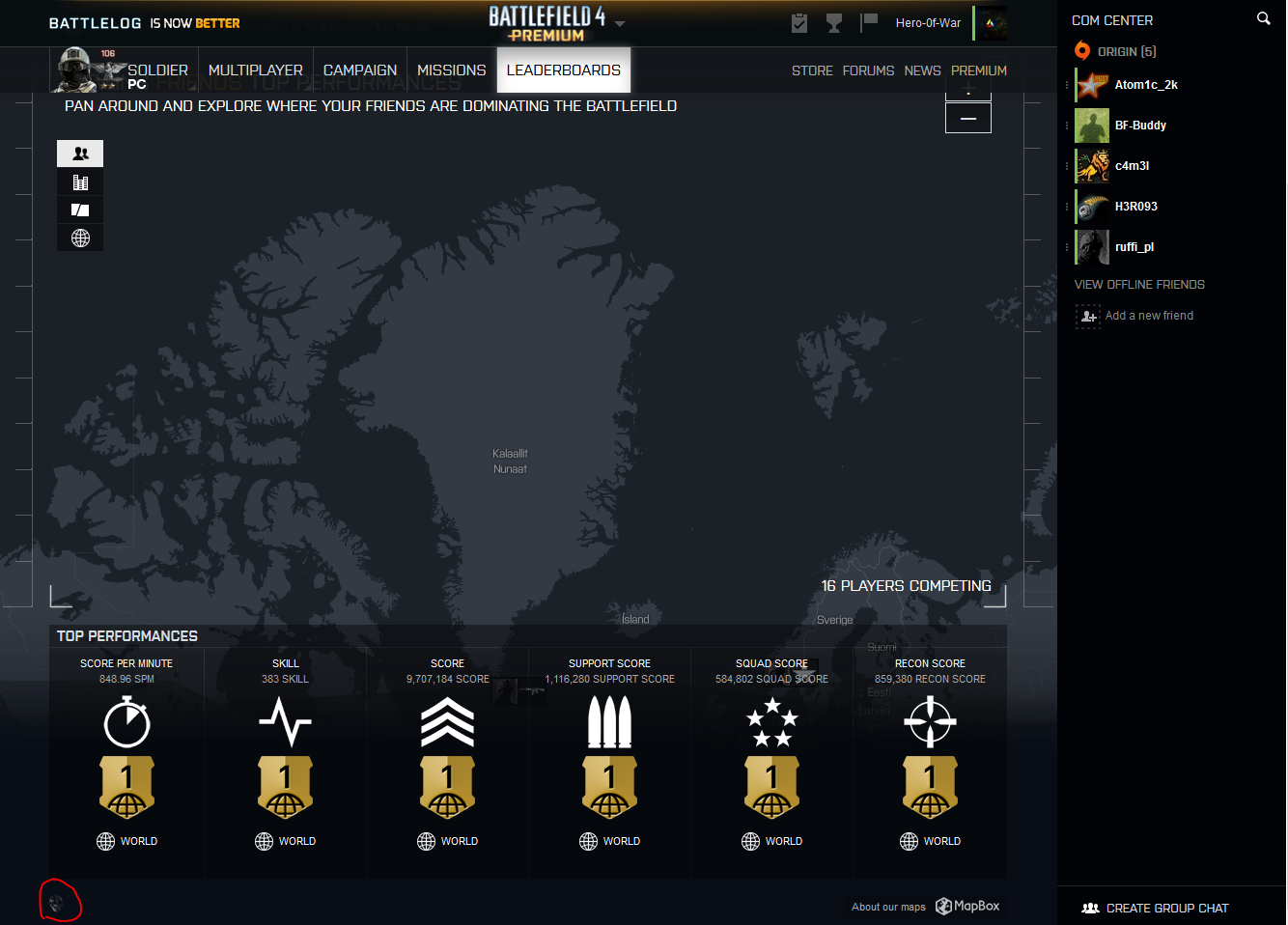This screenshot has height=925, width=1288.
Task: Switch map filter to city buildings icon
Action: click(80, 182)
